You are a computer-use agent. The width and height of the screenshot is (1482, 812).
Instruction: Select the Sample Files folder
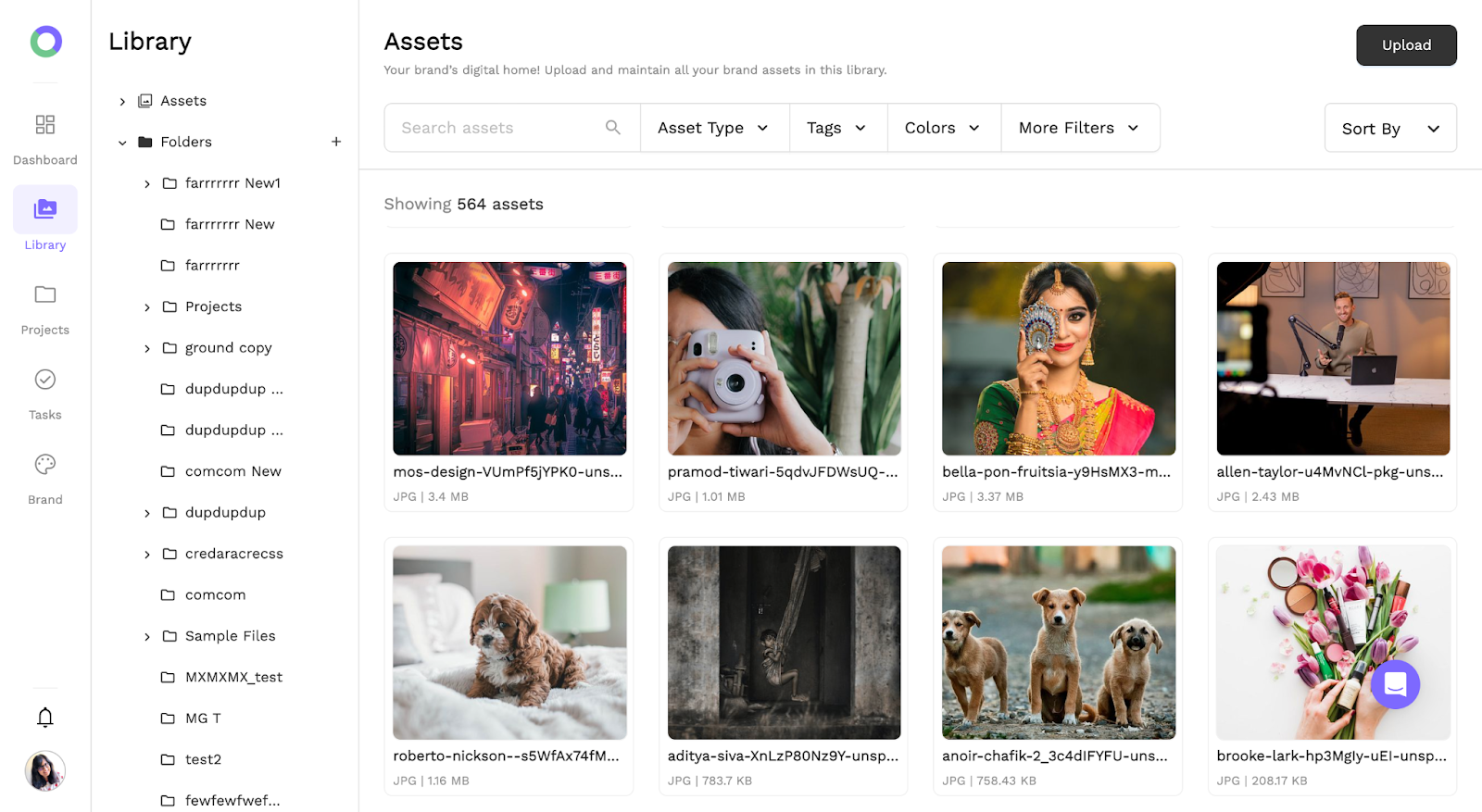[230, 635]
